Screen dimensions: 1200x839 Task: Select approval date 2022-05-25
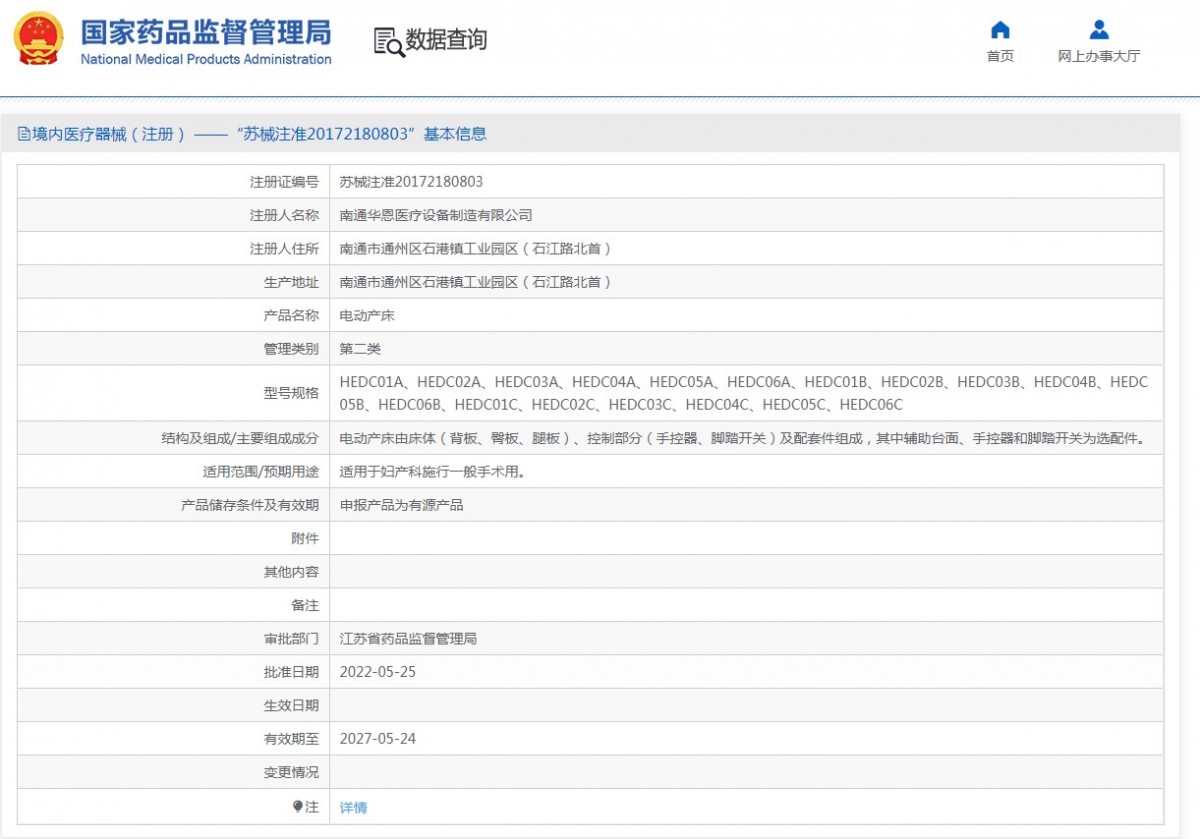point(378,672)
